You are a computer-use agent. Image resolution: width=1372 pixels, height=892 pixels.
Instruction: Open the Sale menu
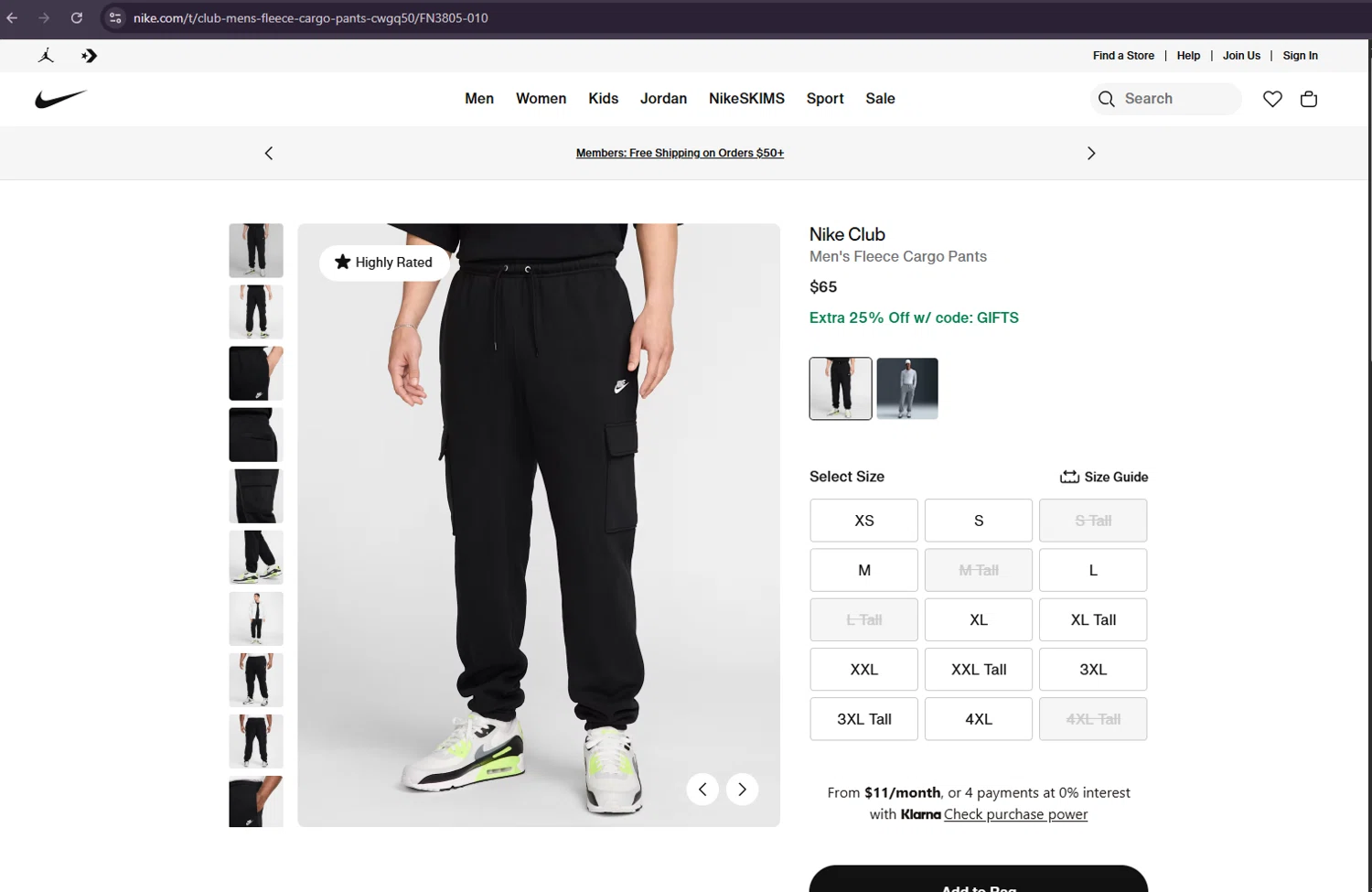pos(880,99)
